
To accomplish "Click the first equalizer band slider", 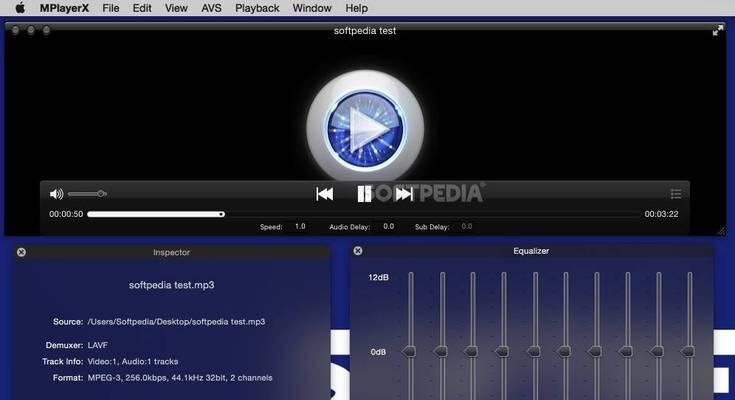I will coord(411,336).
